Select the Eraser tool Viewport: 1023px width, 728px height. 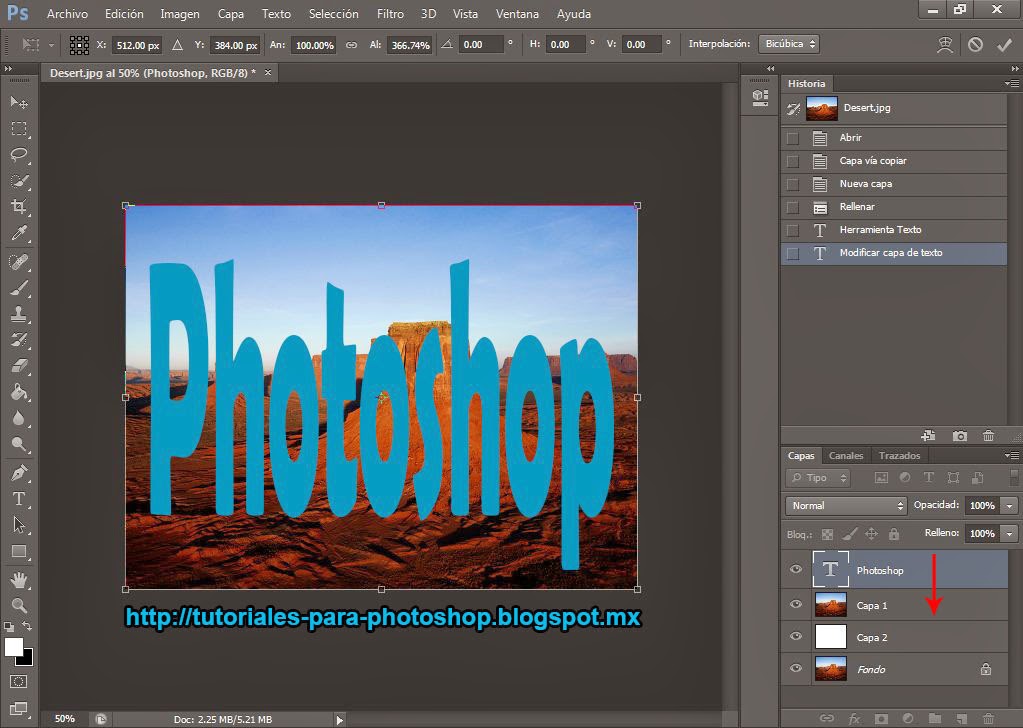[19, 365]
